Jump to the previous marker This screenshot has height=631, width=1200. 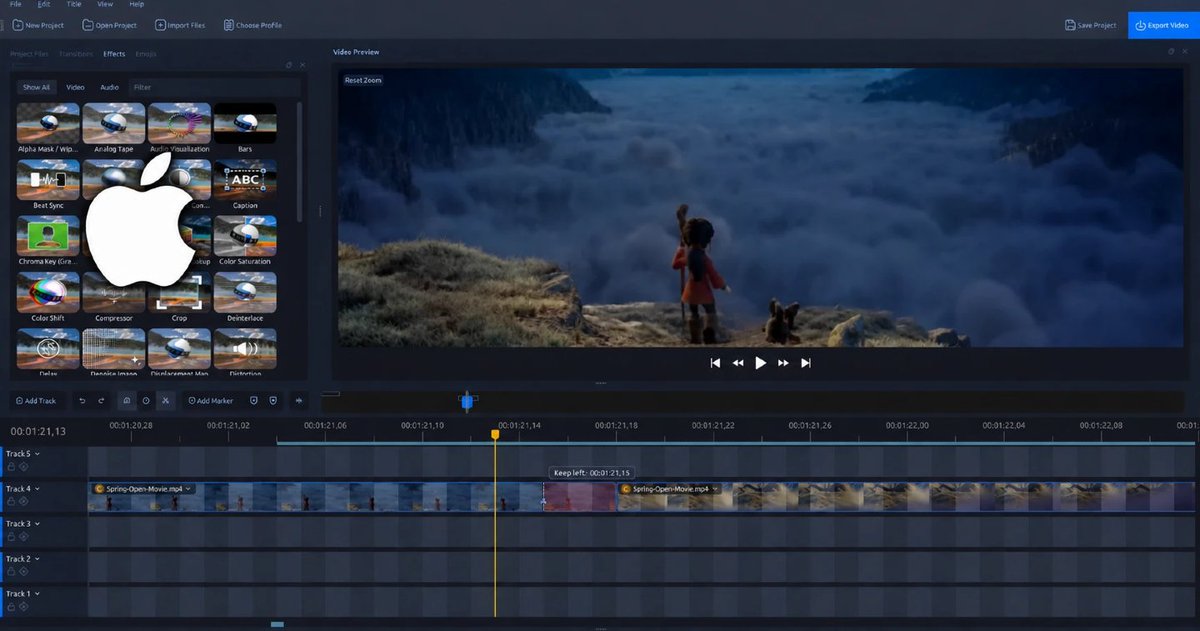253,401
